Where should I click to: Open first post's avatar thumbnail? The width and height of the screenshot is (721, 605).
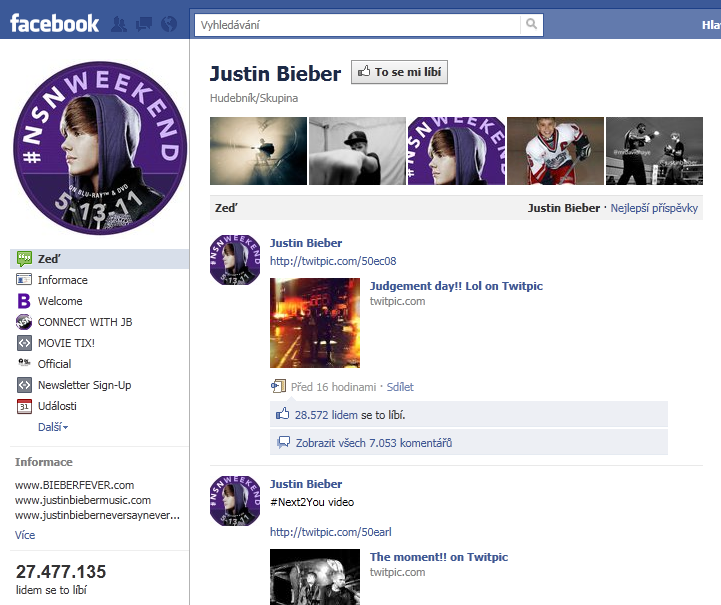pos(235,260)
